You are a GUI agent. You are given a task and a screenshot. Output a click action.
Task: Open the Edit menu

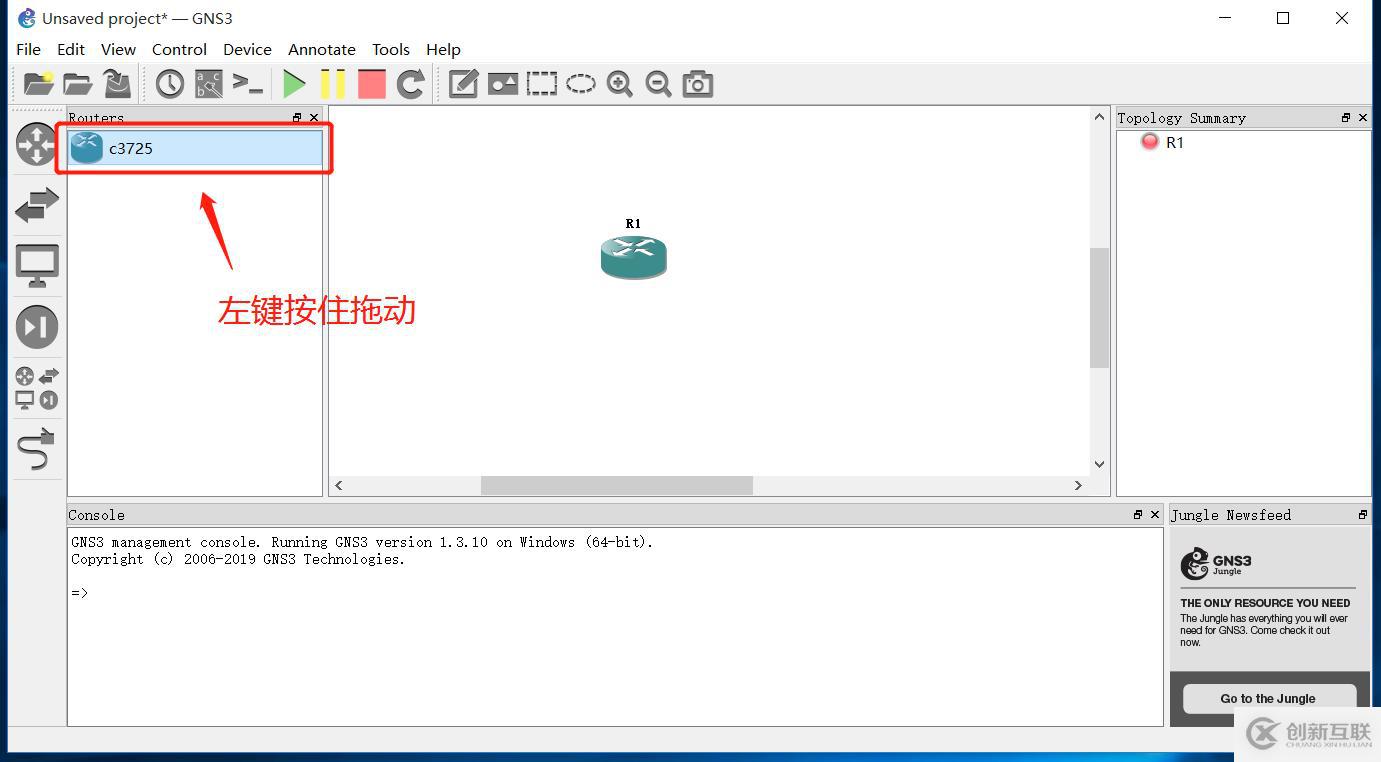click(71, 49)
